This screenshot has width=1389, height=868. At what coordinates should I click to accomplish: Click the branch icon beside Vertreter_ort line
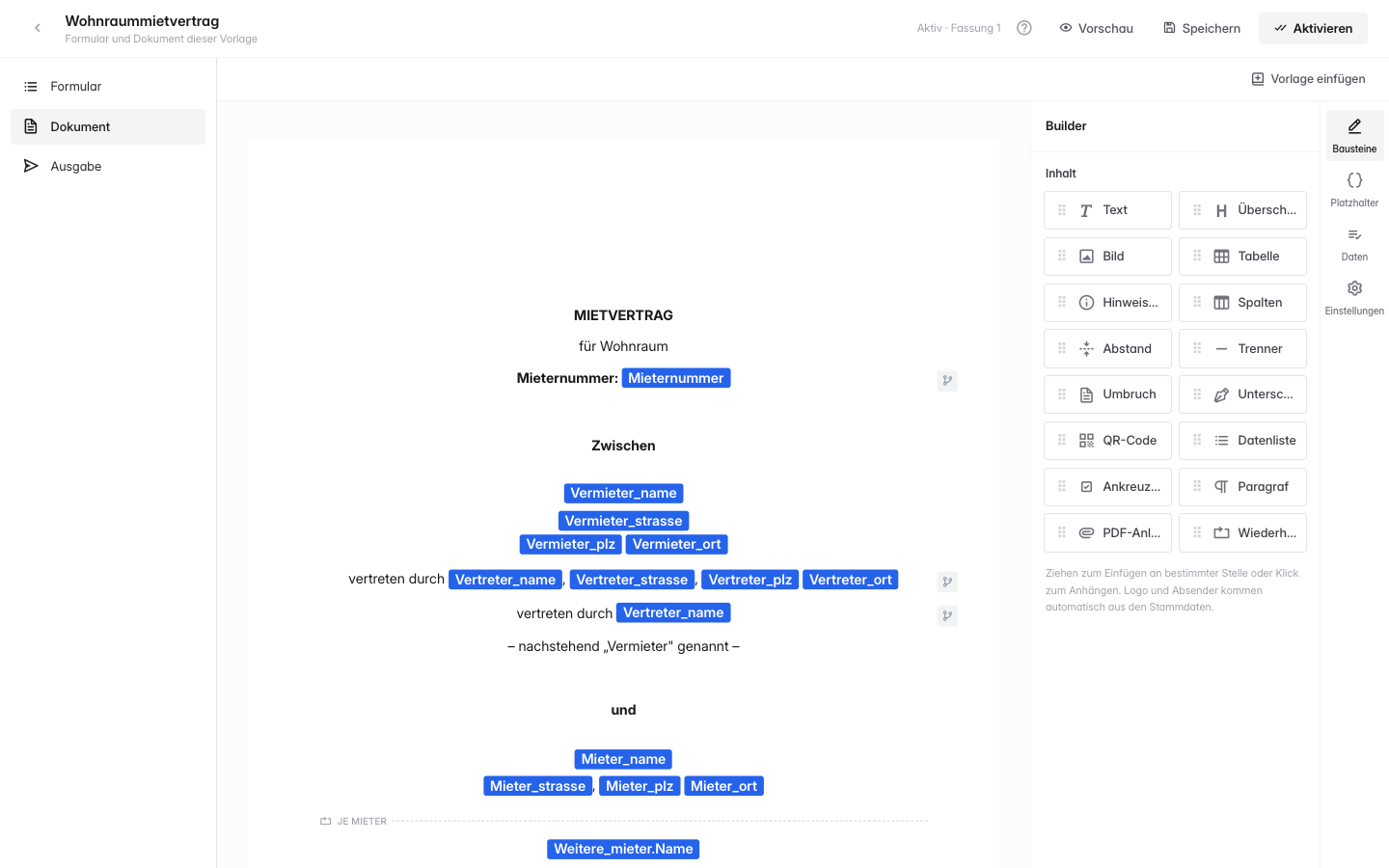tap(947, 582)
